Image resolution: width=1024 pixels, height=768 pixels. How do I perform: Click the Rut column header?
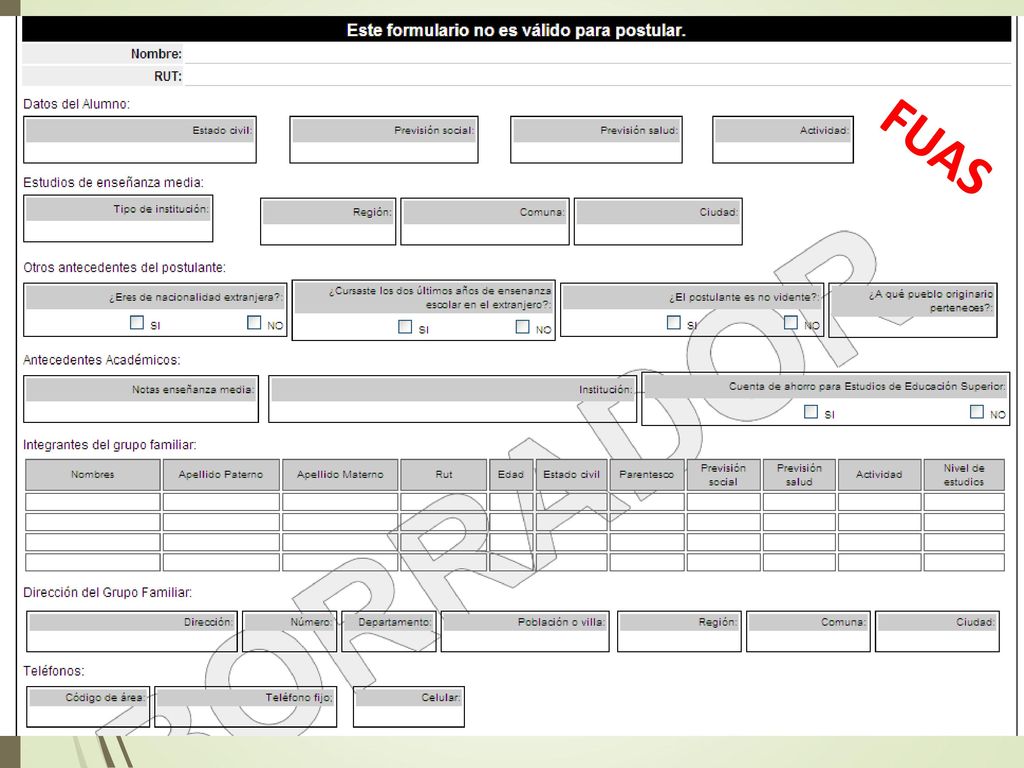pos(443,475)
